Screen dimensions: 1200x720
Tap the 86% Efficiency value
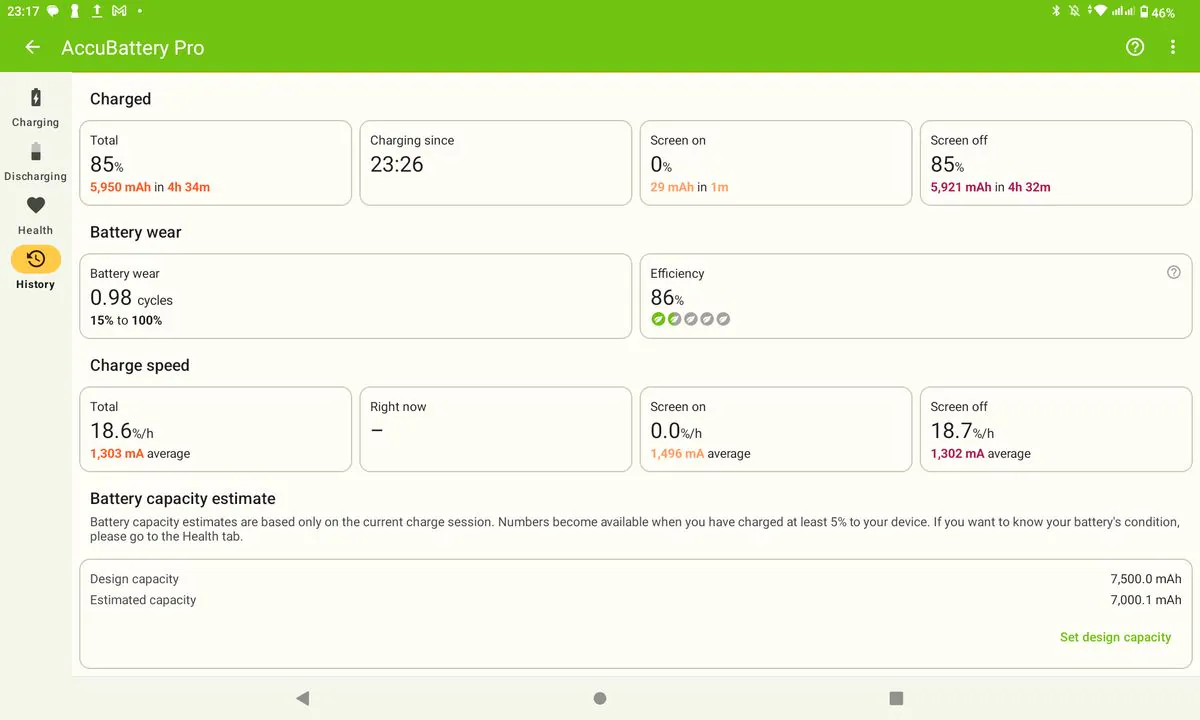coord(667,298)
